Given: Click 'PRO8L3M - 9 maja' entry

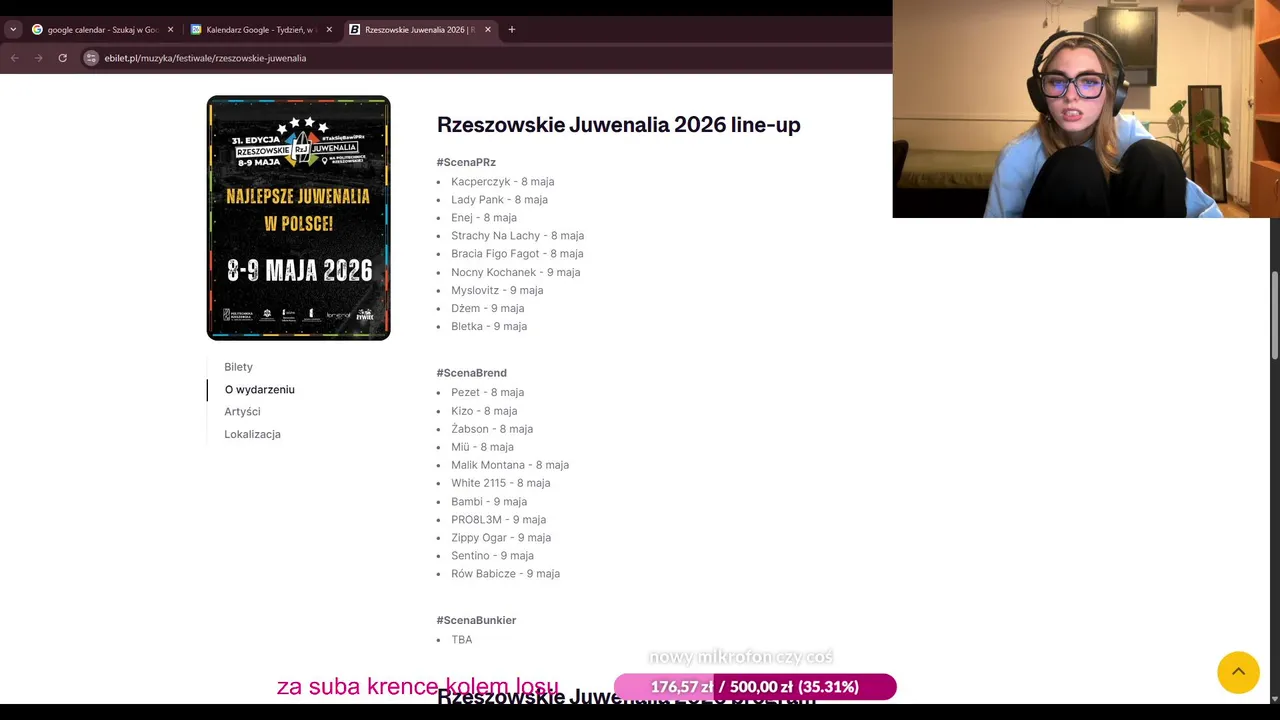Looking at the screenshot, I should [x=498, y=520].
